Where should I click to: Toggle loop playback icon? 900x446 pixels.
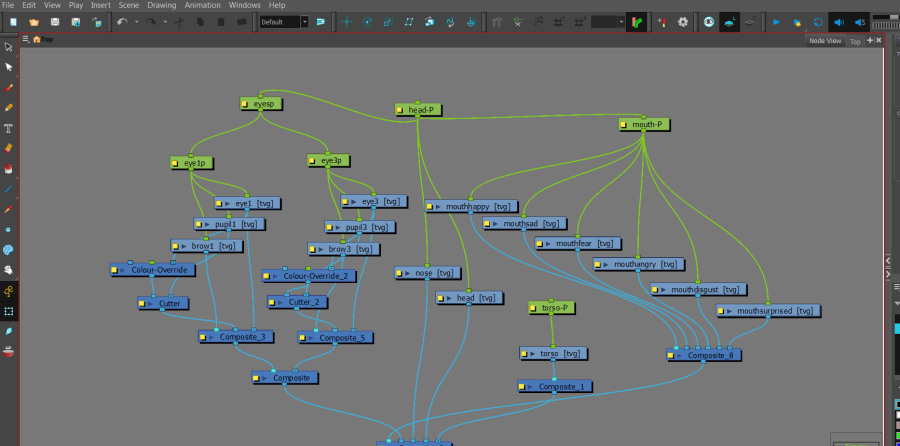pyautogui.click(x=818, y=22)
